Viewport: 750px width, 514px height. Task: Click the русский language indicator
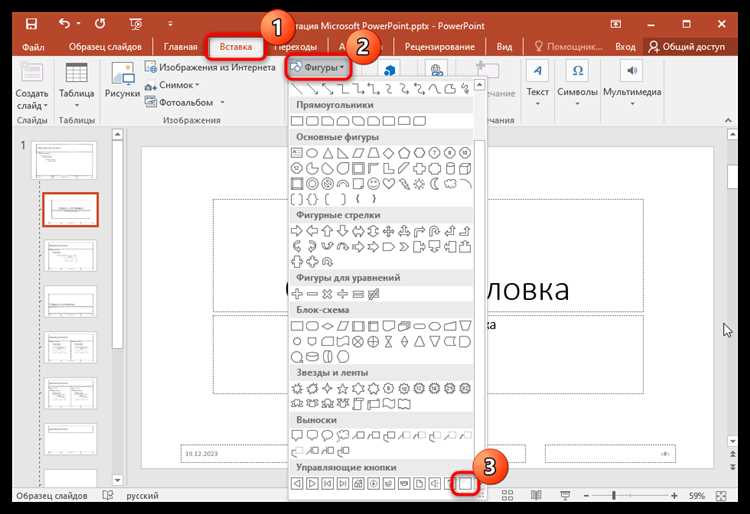click(x=142, y=496)
